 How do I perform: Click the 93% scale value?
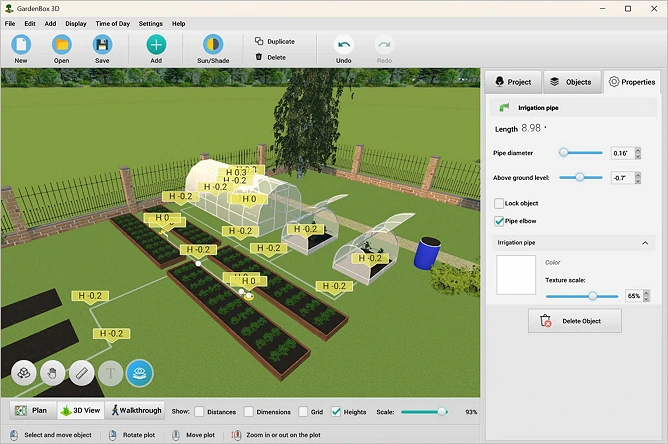(x=471, y=412)
